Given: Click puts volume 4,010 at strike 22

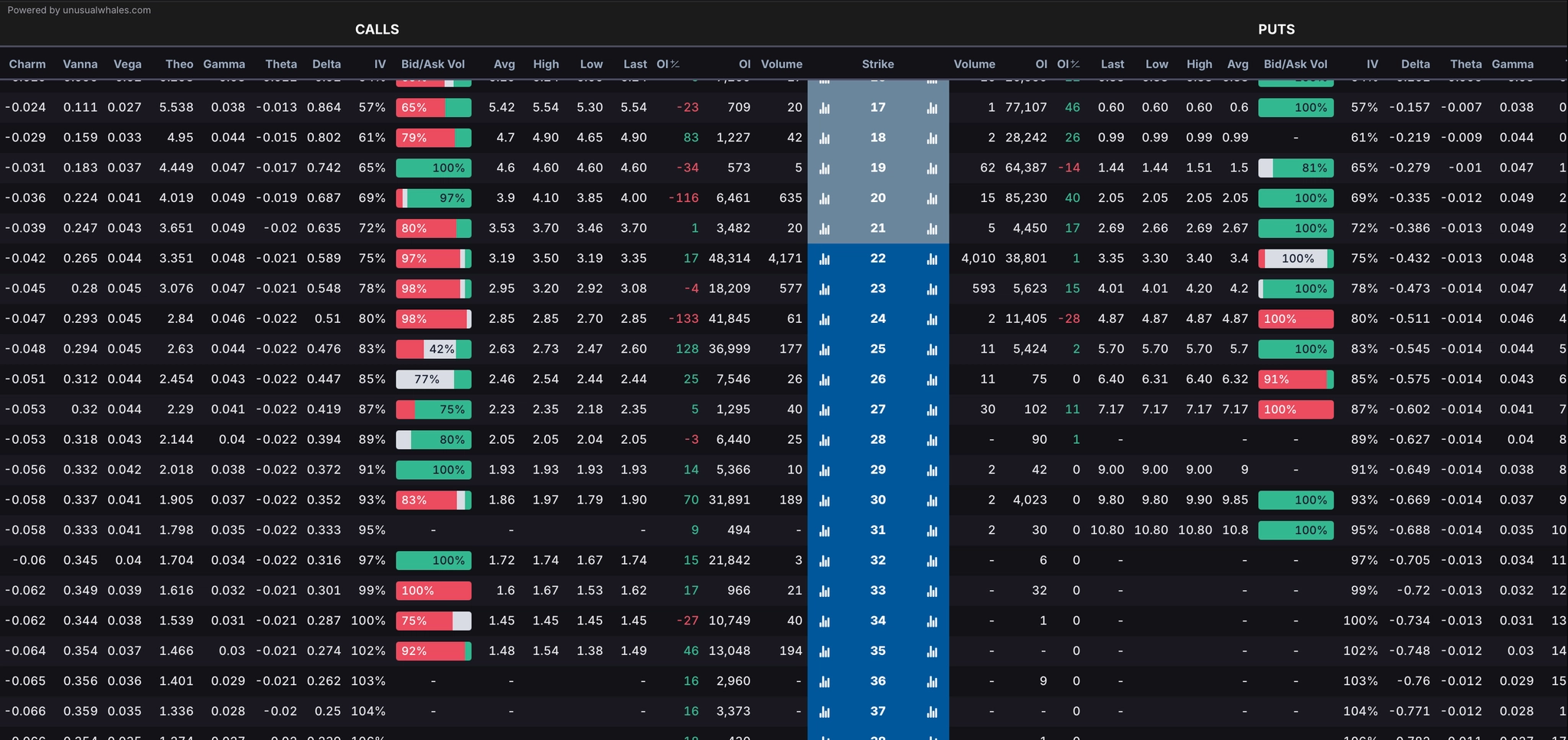Looking at the screenshot, I should 978,259.
